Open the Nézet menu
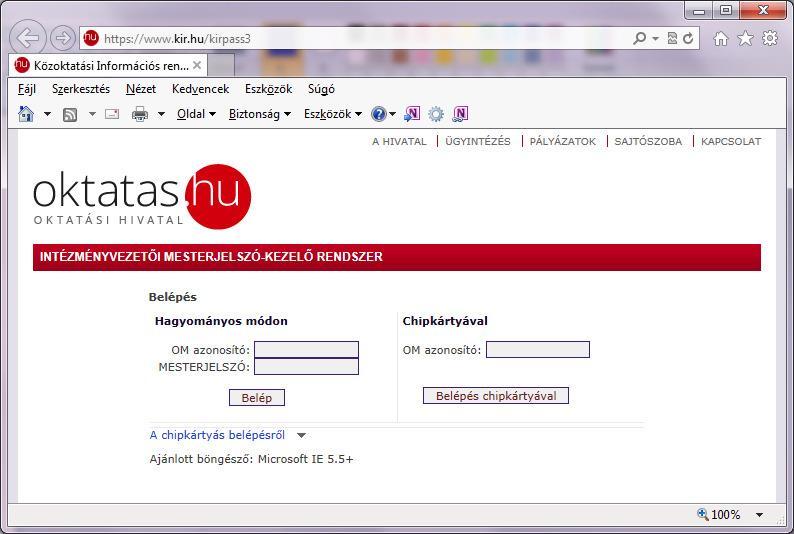 click(141, 89)
